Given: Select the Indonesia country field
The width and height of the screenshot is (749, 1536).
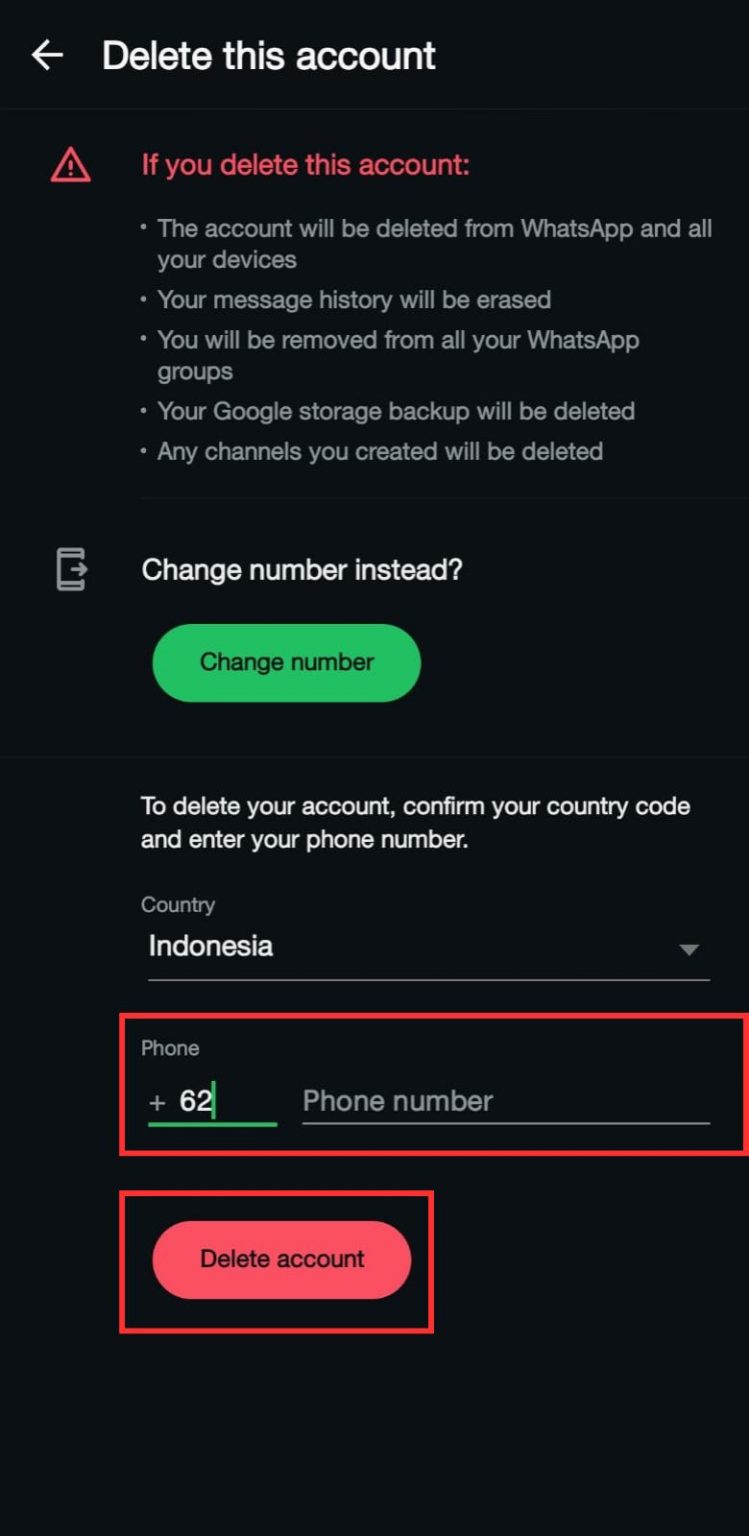Looking at the screenshot, I should coord(429,947).
